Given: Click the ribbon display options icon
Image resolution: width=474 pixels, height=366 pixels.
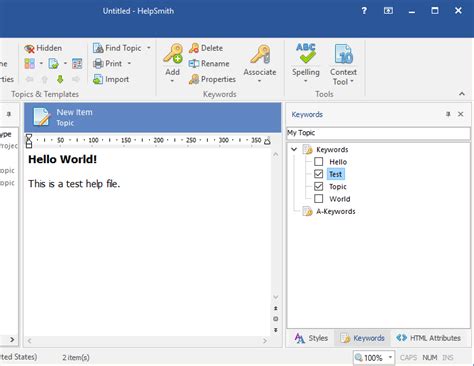Looking at the screenshot, I should (x=388, y=11).
